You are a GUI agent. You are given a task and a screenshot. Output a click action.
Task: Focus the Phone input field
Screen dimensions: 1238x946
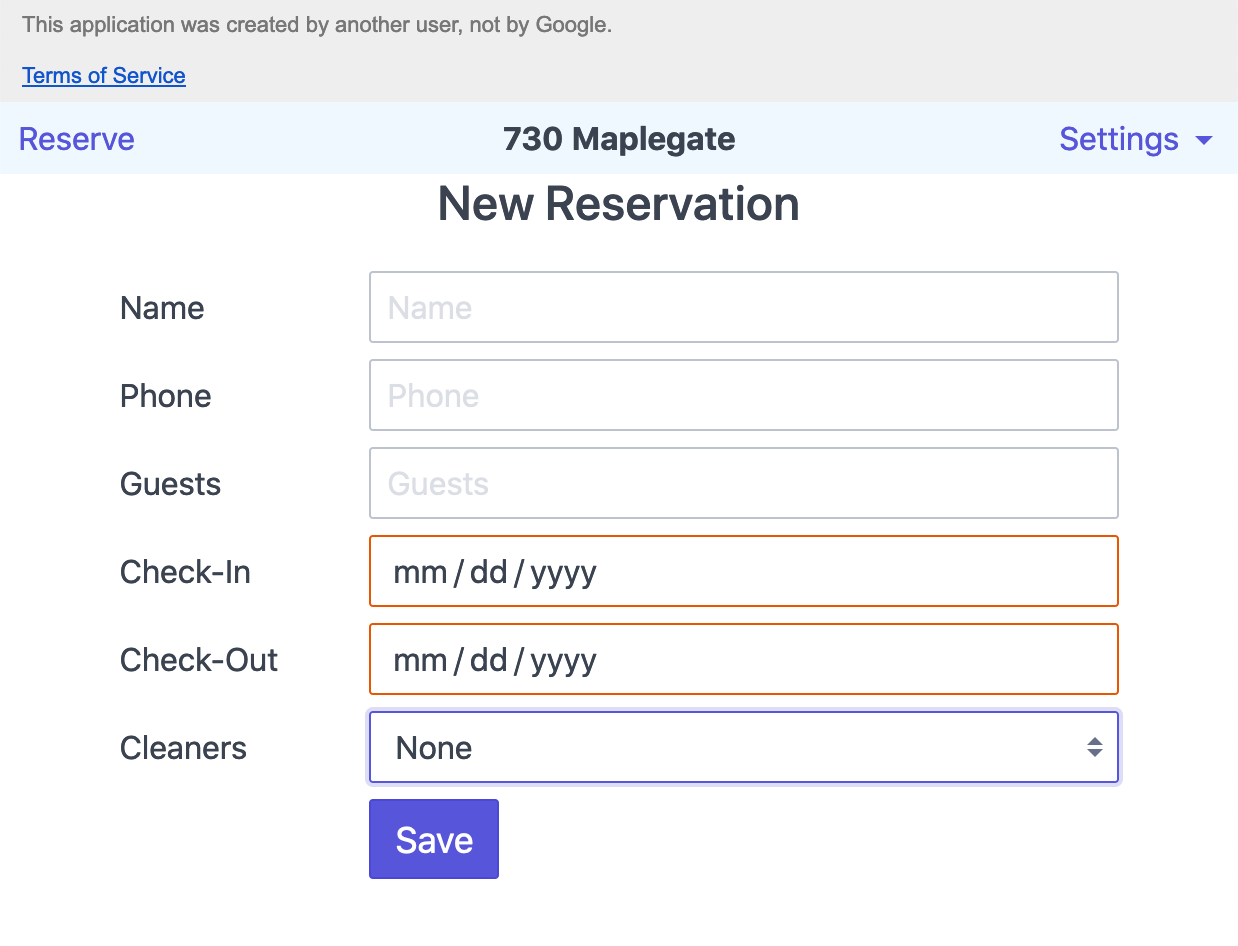[x=744, y=395]
